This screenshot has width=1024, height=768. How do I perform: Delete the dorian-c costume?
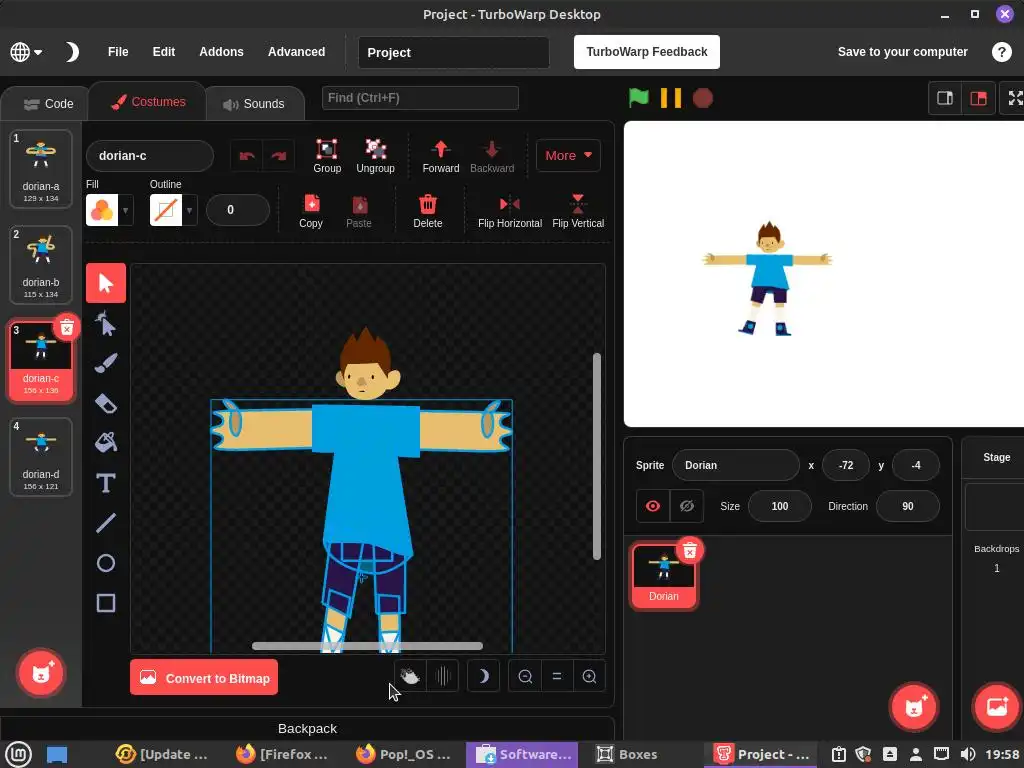(x=67, y=328)
